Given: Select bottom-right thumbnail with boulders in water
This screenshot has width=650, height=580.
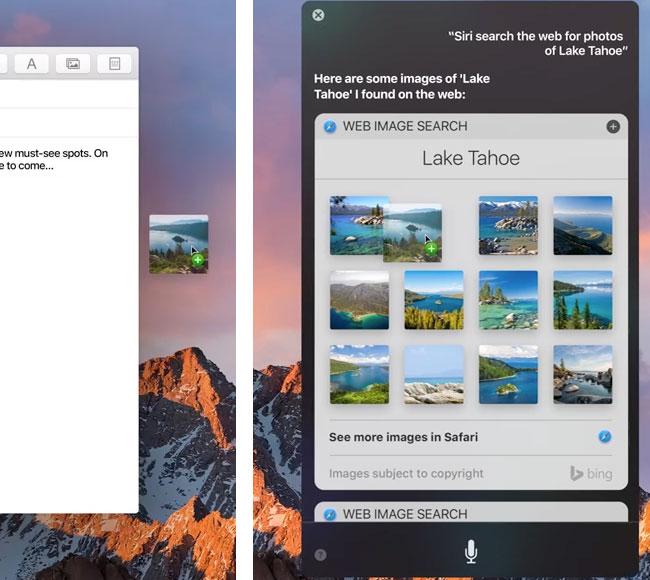Looking at the screenshot, I should (x=582, y=374).
